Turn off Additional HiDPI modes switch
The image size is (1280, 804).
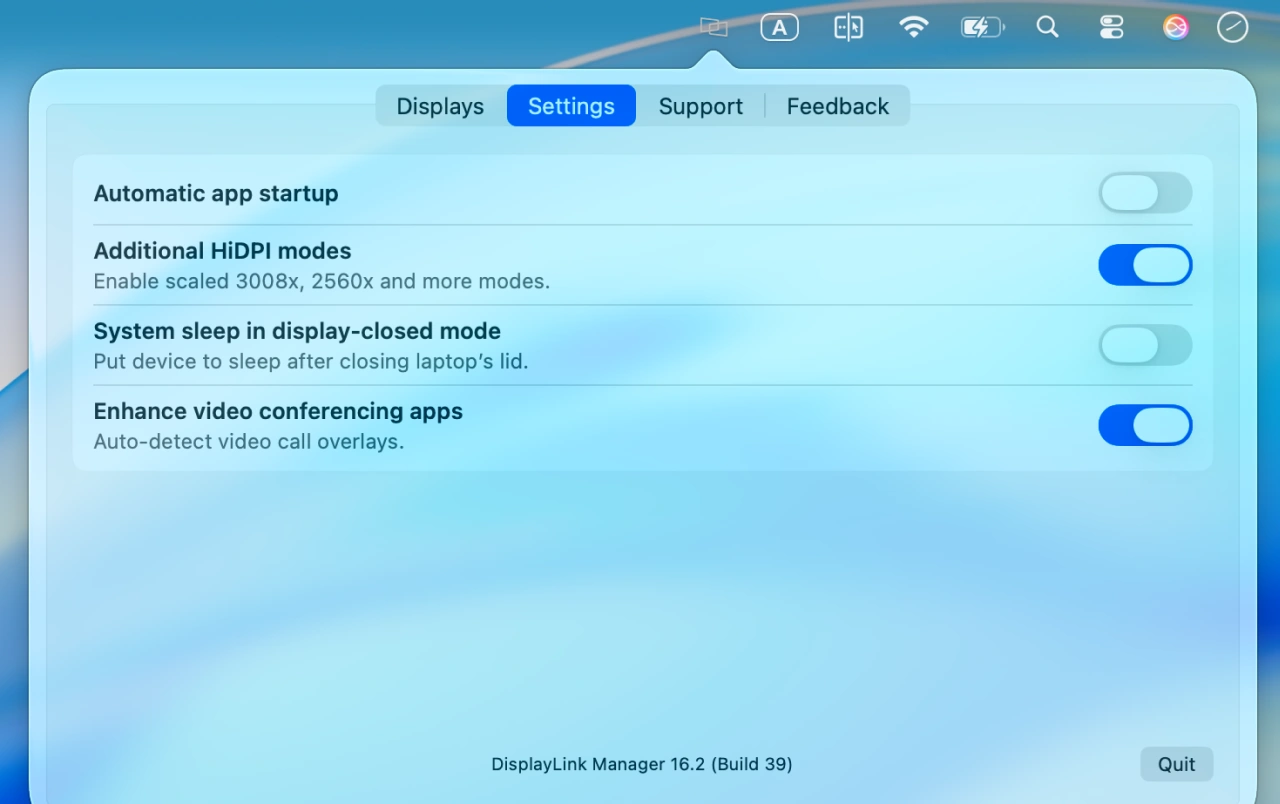pos(1145,265)
